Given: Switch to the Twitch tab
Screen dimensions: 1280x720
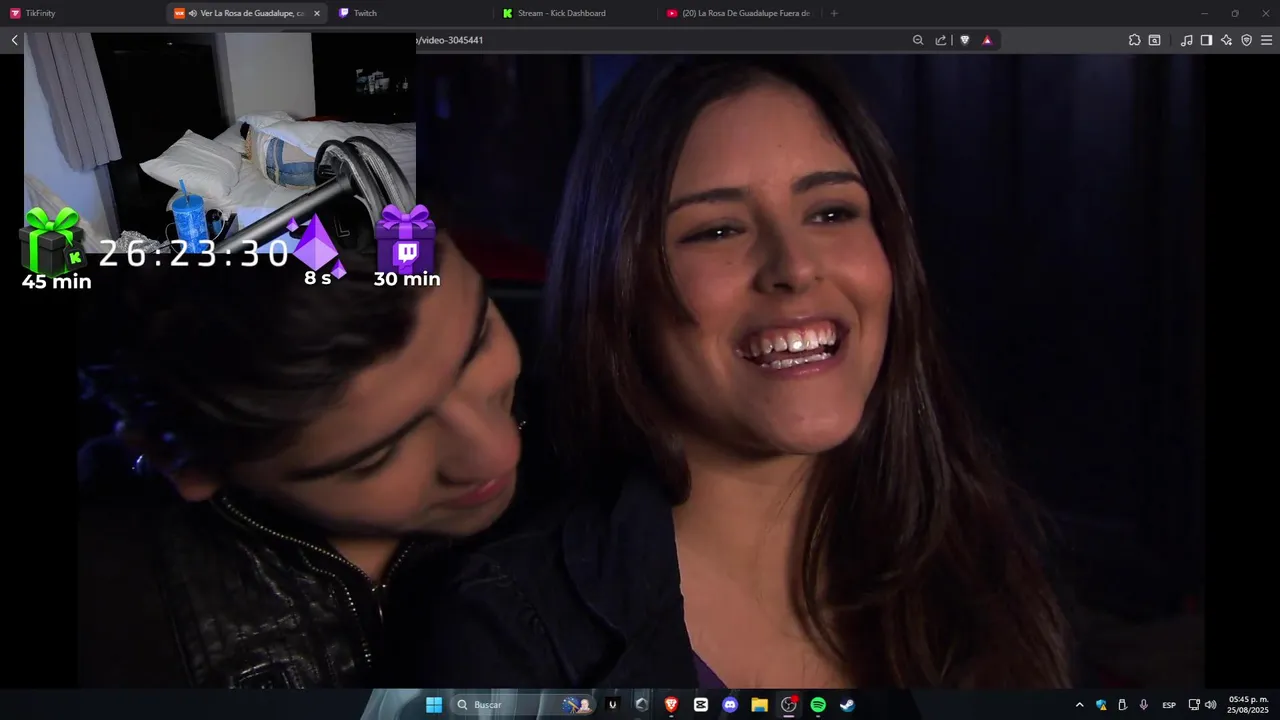Looking at the screenshot, I should (x=411, y=13).
